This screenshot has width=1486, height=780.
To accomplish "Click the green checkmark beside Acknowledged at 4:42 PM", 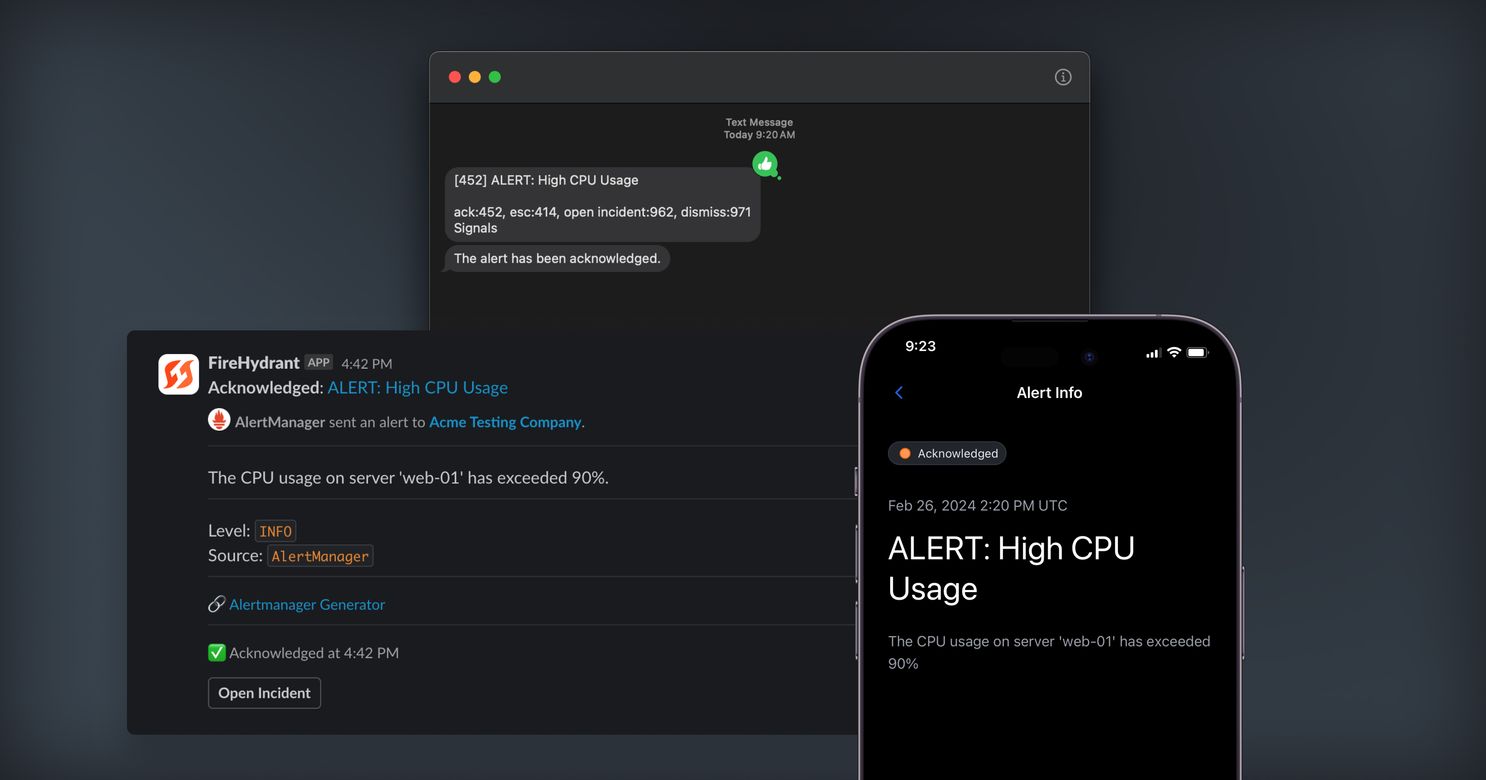I will tap(217, 652).
